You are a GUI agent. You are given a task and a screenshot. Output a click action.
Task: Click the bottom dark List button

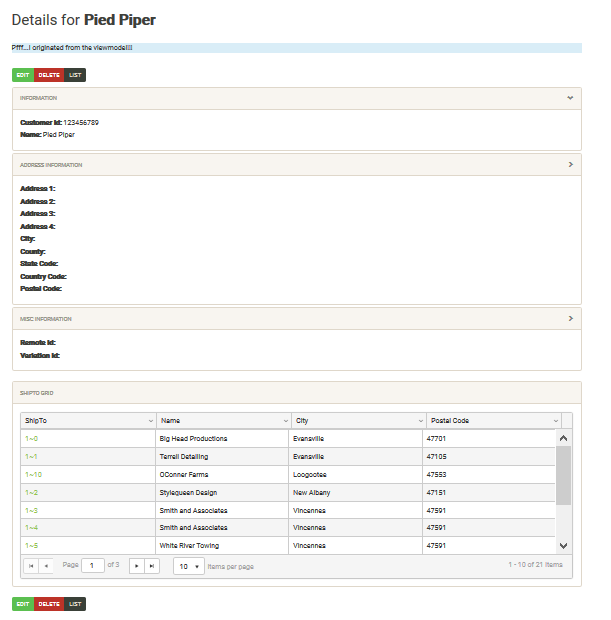click(x=75, y=604)
